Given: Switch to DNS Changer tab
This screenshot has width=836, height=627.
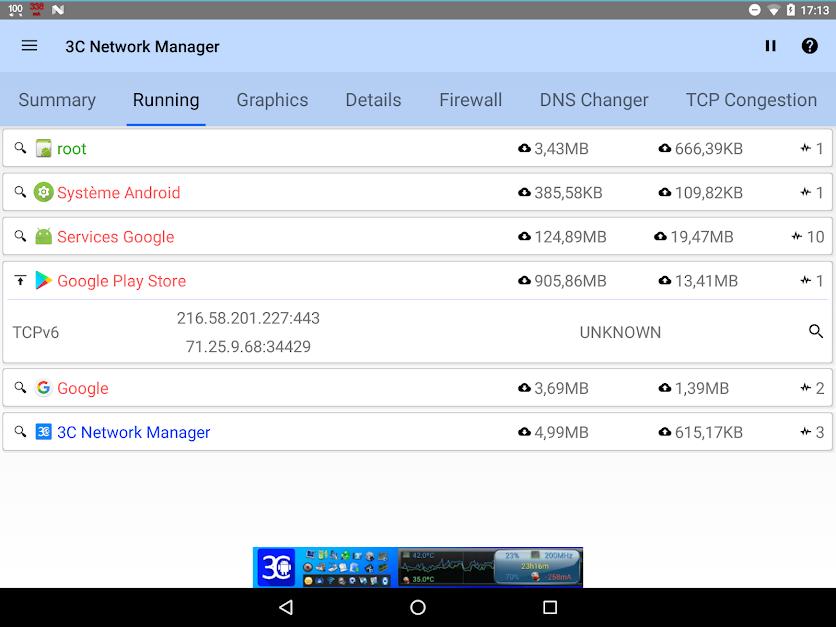Looking at the screenshot, I should tap(594, 100).
